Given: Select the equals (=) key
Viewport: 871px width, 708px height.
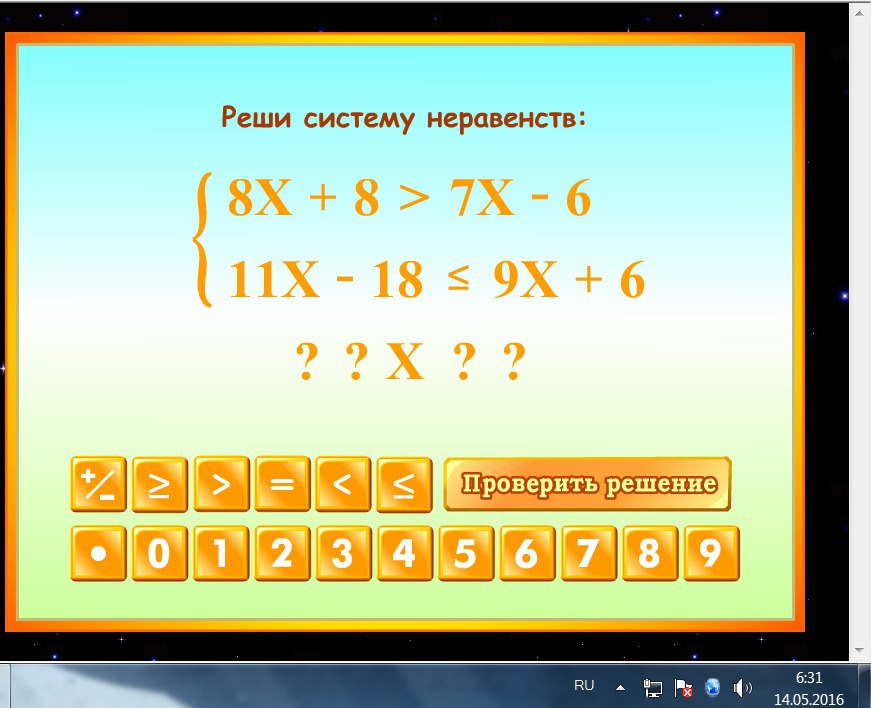Looking at the screenshot, I should point(282,484).
